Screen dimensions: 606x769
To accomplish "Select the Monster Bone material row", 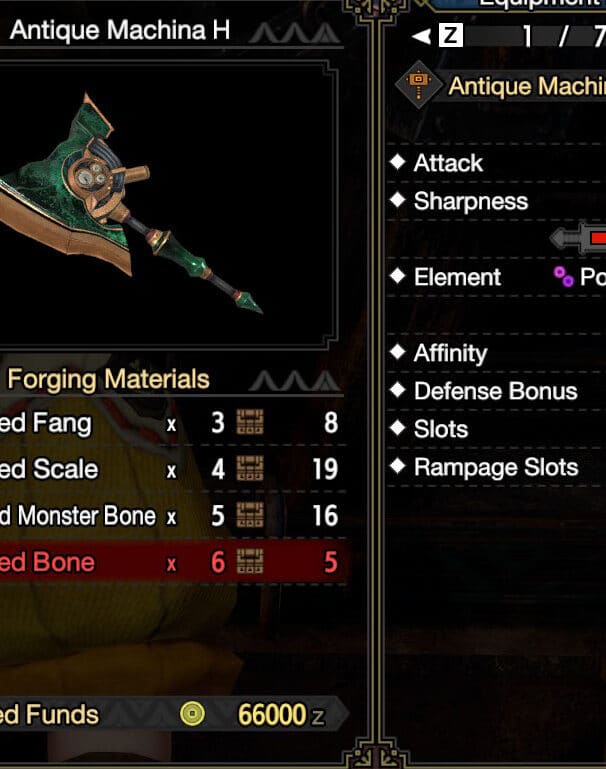I will pos(173,515).
